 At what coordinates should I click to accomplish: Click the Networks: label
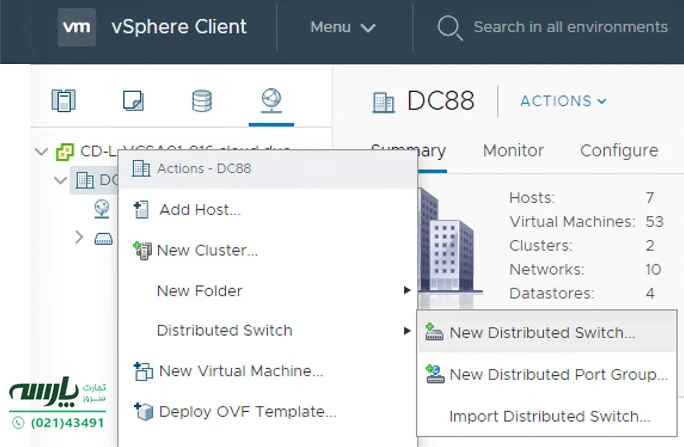click(x=547, y=270)
